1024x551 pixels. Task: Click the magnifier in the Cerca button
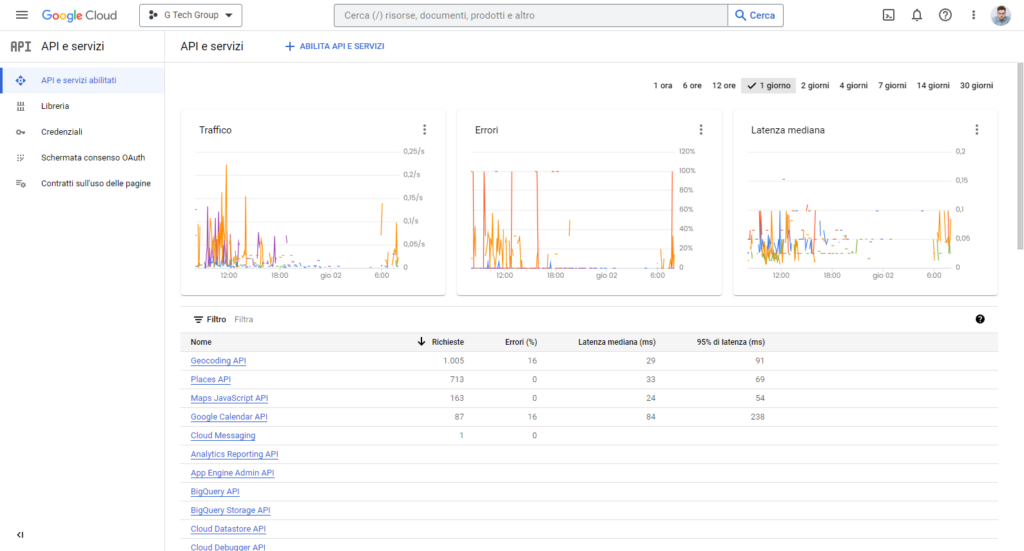click(740, 15)
